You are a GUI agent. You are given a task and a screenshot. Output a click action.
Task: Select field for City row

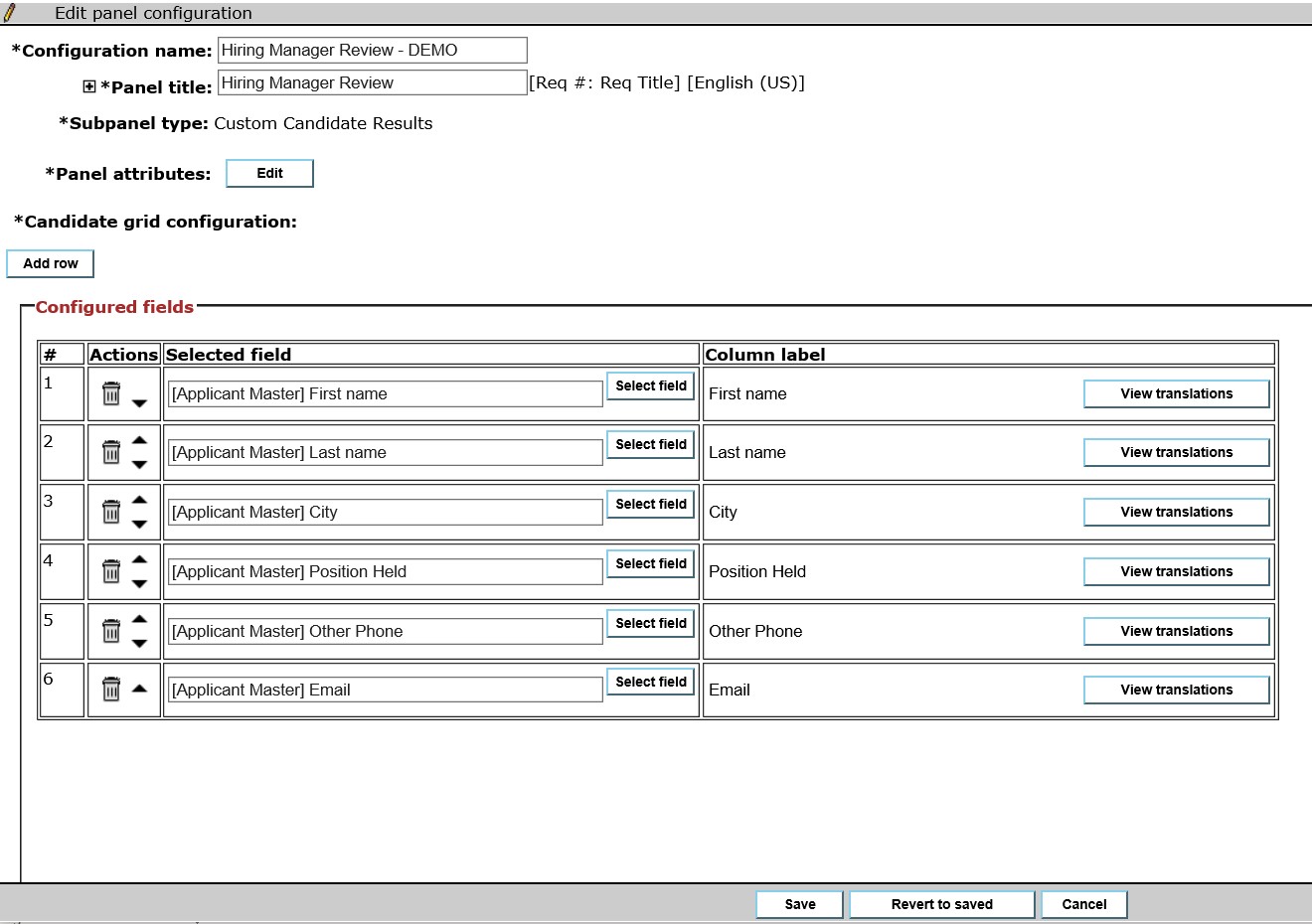(651, 504)
